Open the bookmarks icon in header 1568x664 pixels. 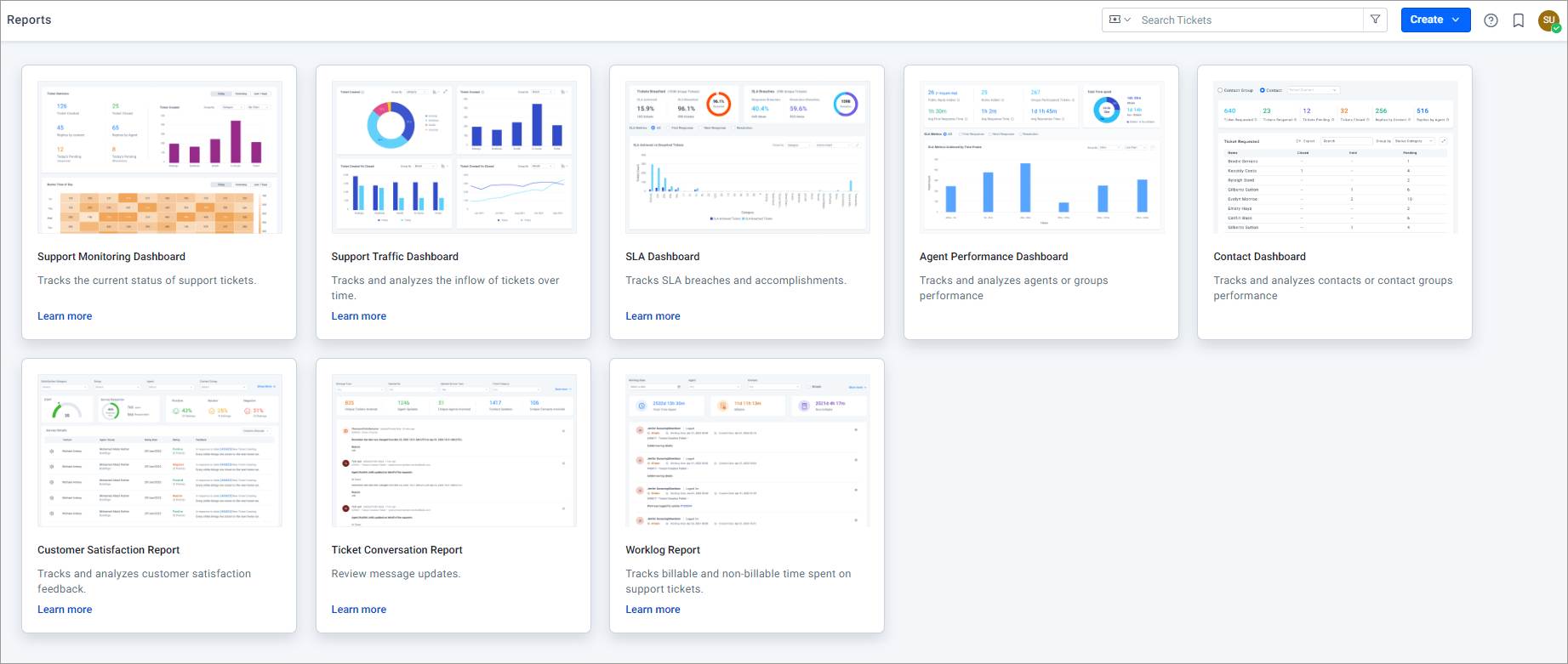click(x=1519, y=20)
